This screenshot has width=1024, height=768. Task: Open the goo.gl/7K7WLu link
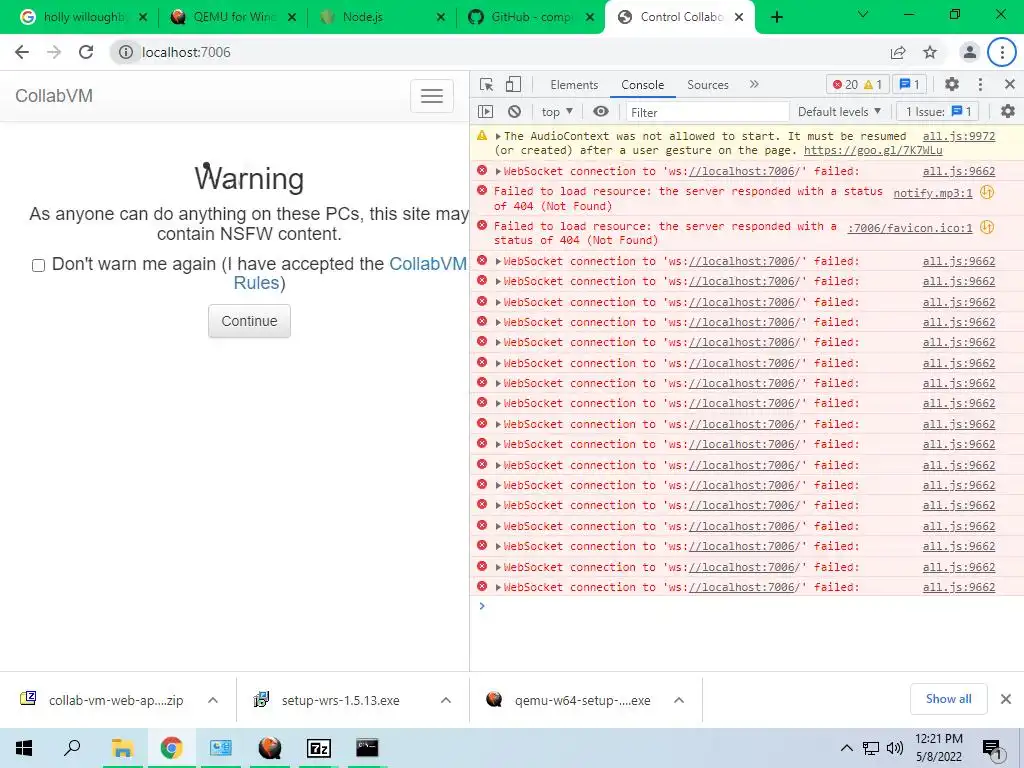pos(873,150)
